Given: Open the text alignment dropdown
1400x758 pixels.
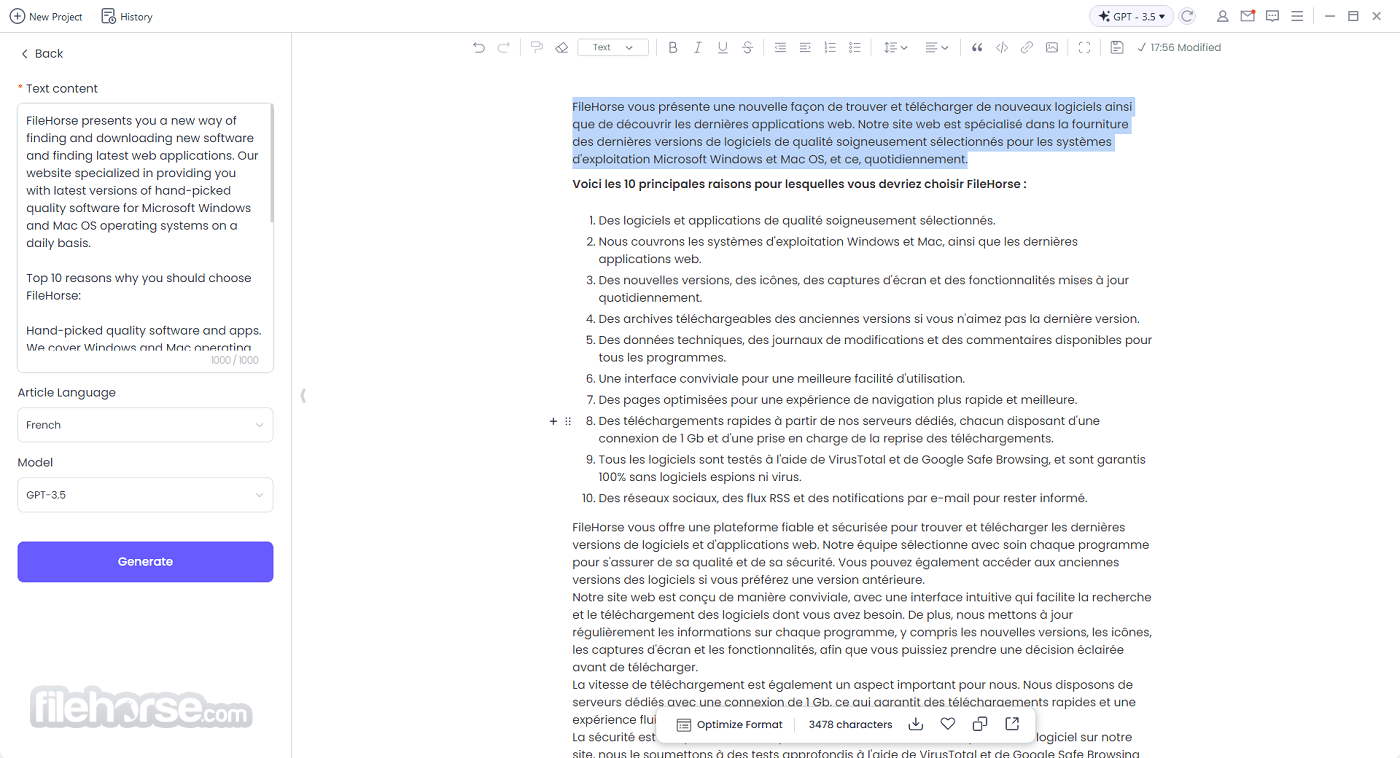Looking at the screenshot, I should tap(936, 47).
